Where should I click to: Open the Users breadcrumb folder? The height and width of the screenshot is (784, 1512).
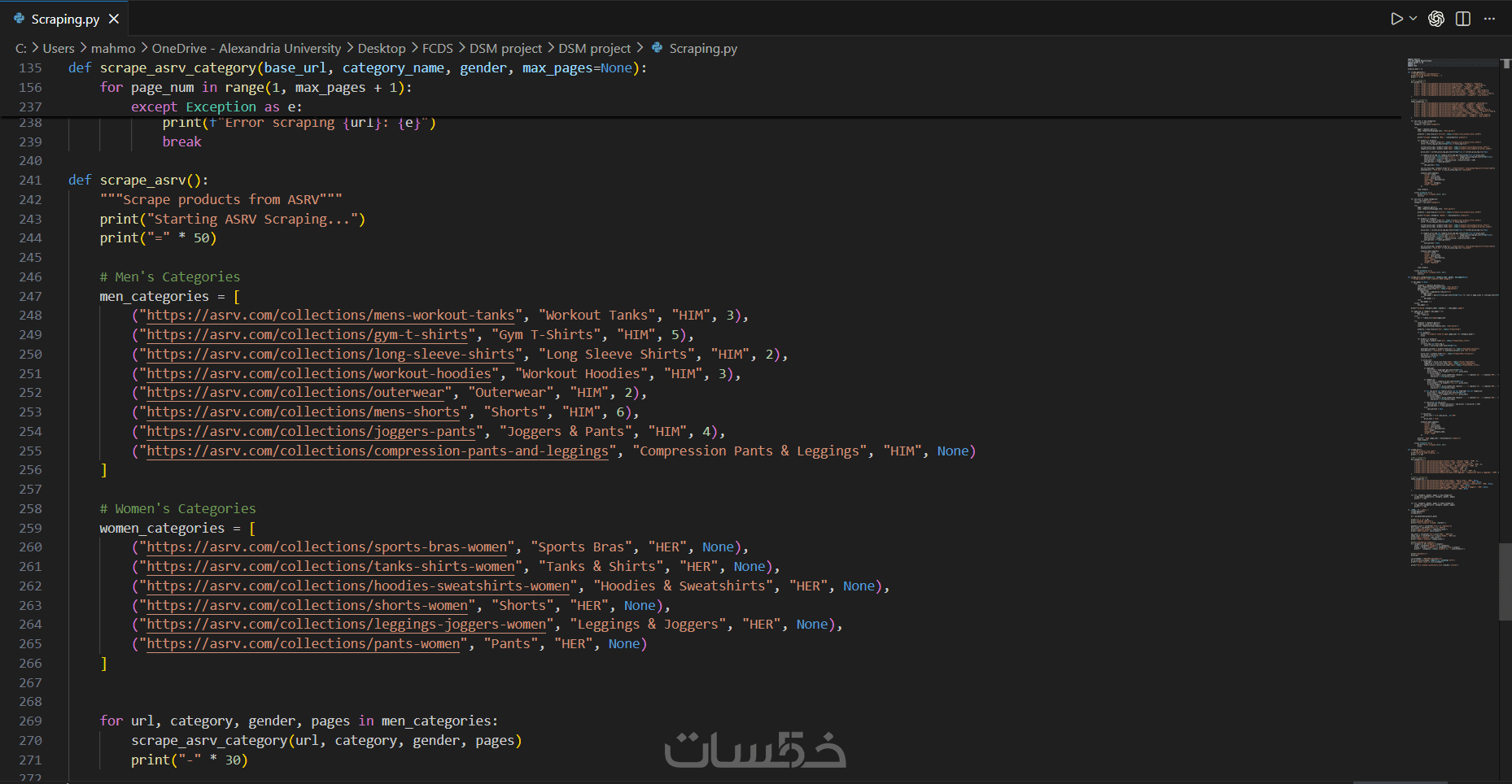pyautogui.click(x=59, y=49)
